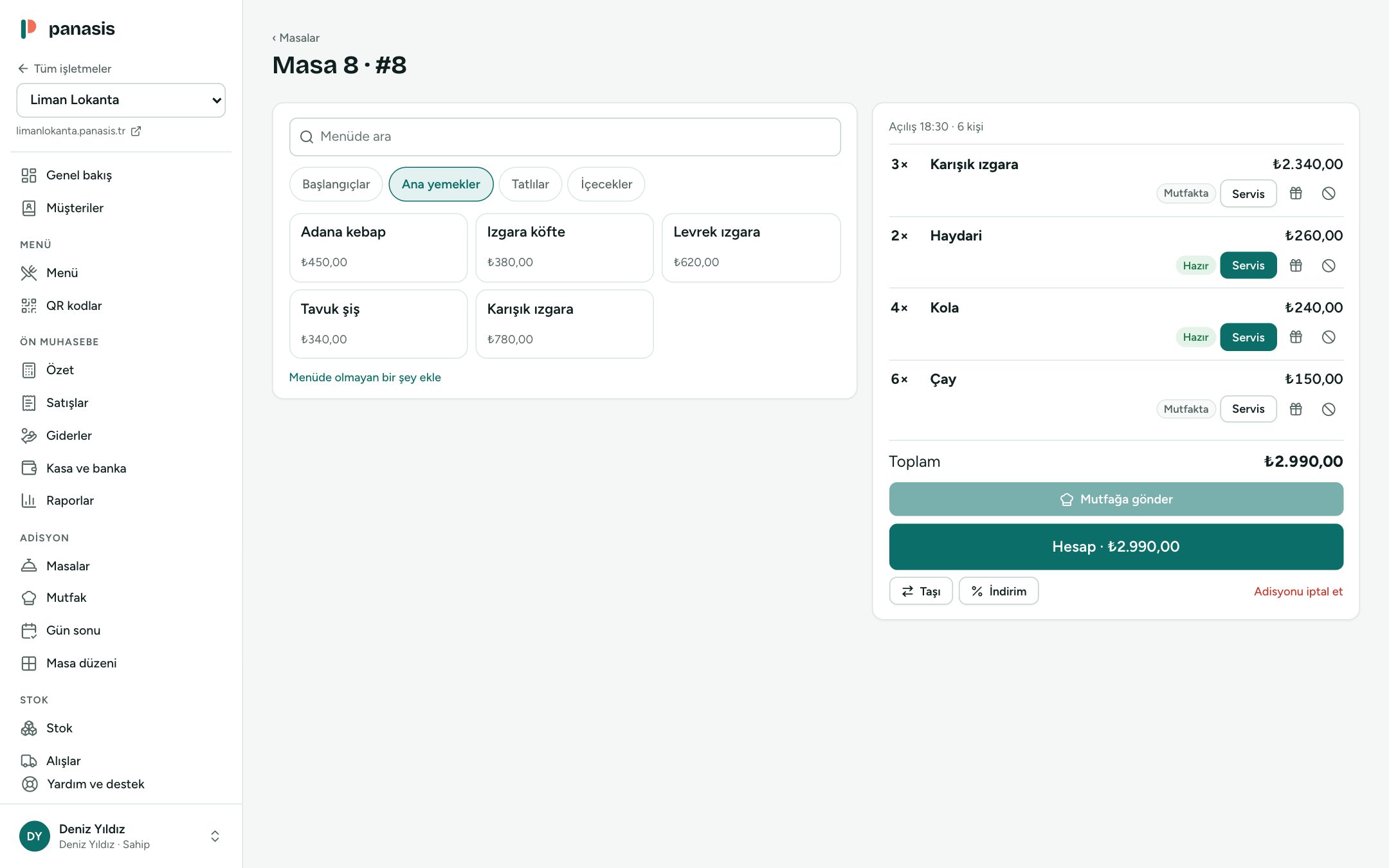Toggle Servis for Haydari
Viewport: 1389px width, 868px height.
coord(1248,266)
